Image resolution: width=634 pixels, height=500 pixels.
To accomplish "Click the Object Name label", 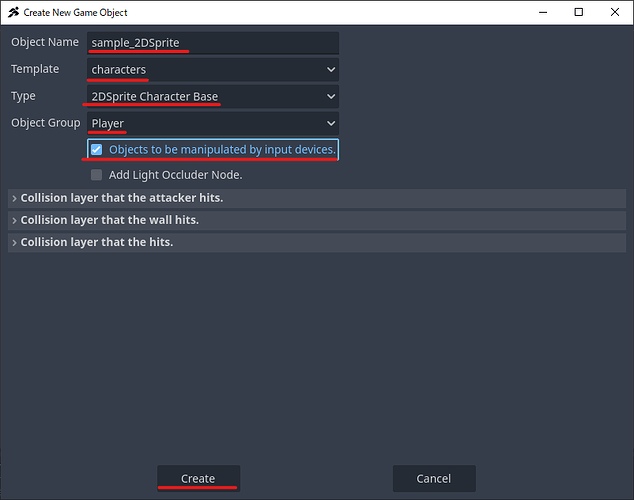I will coord(44,43).
